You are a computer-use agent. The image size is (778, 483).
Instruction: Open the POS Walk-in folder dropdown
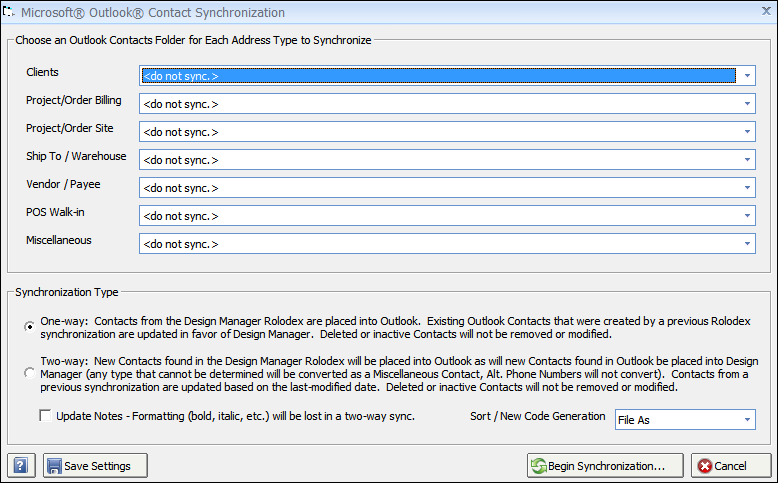(x=447, y=215)
